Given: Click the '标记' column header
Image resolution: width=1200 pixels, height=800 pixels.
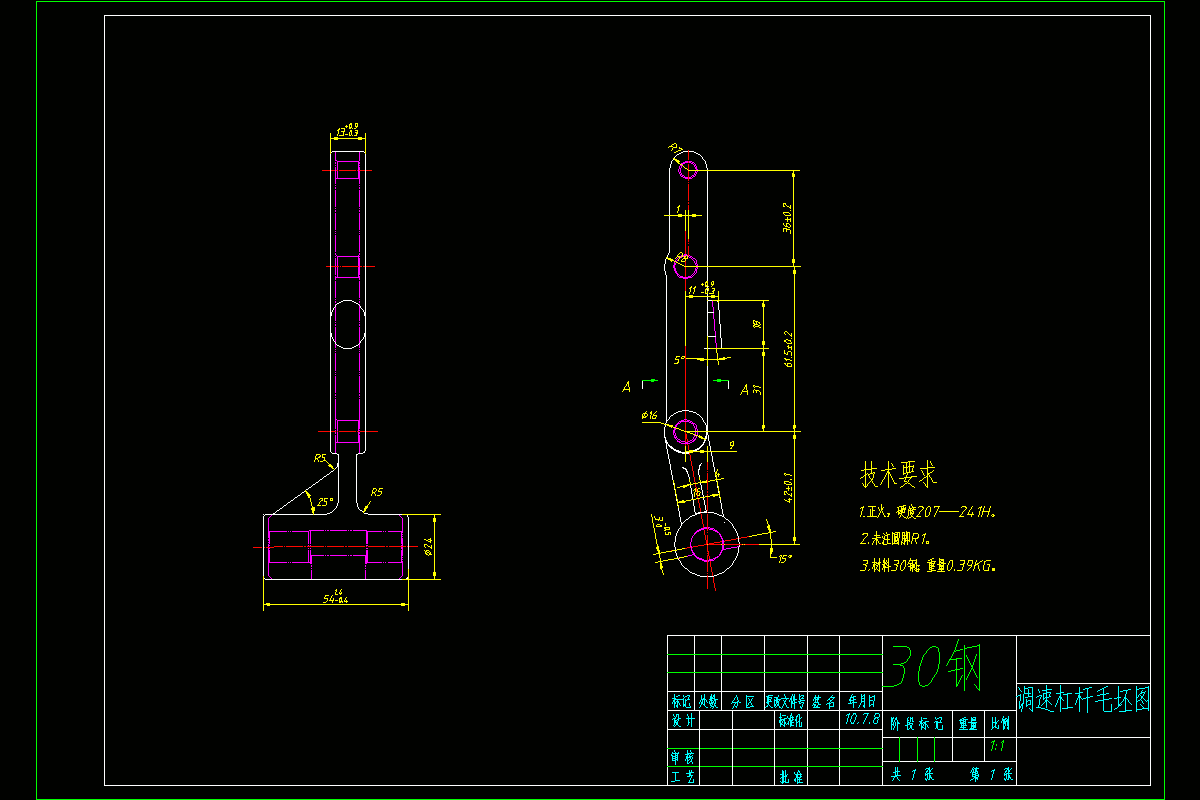Looking at the screenshot, I should click(681, 702).
